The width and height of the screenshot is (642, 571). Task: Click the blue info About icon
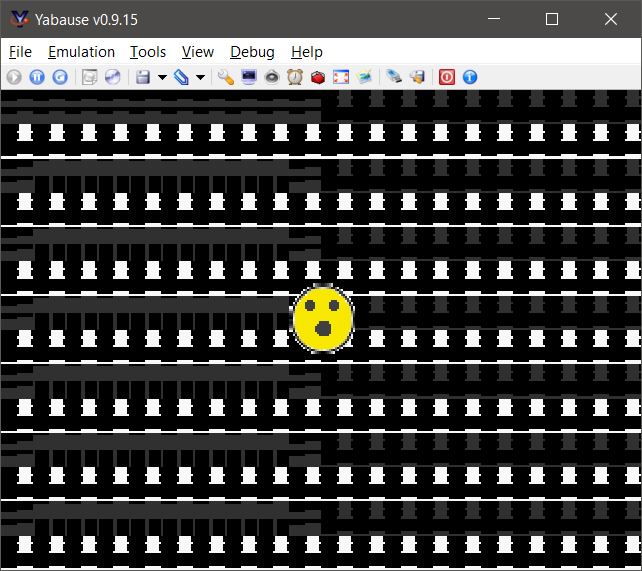point(469,77)
